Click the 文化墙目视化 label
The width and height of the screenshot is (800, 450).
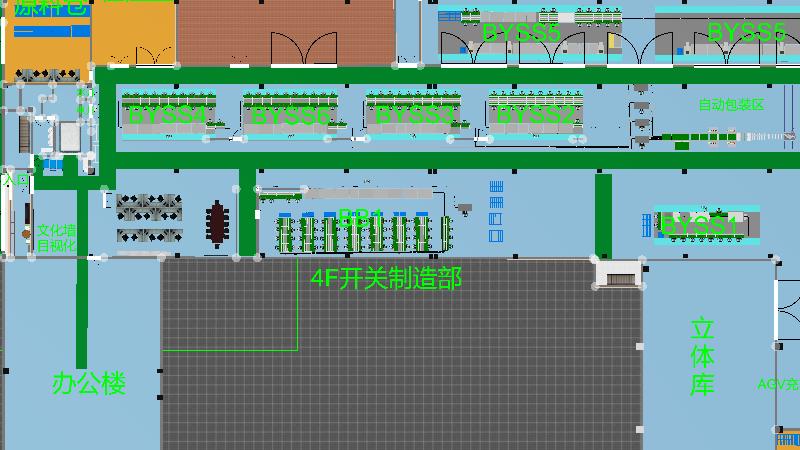(x=56, y=237)
